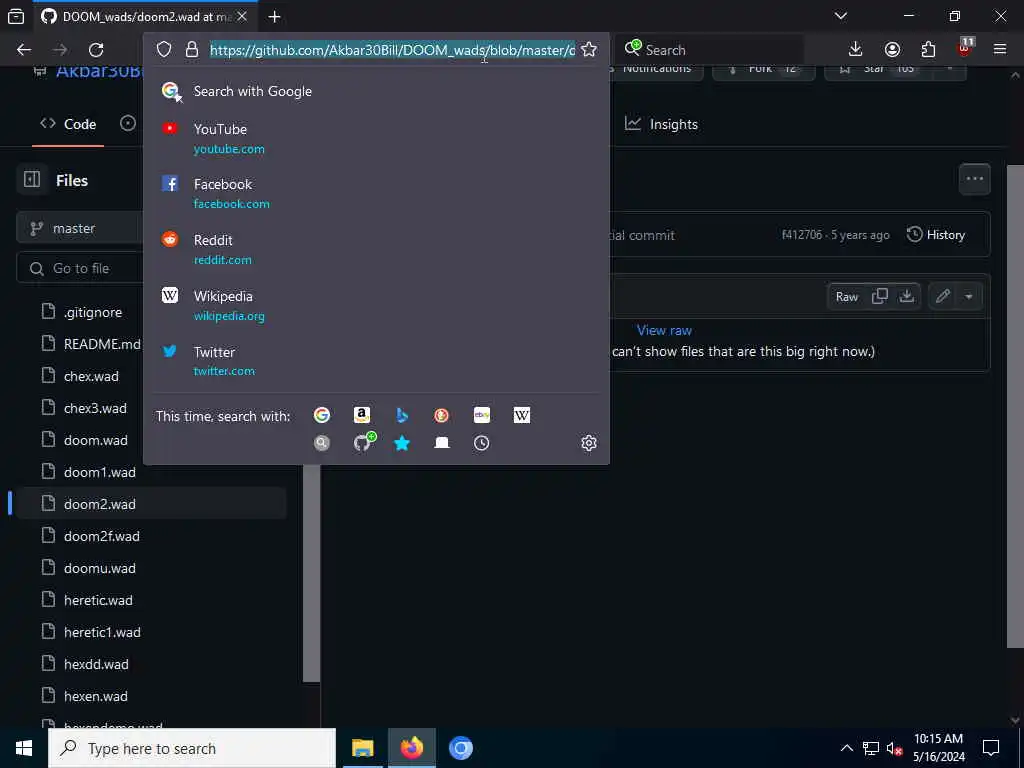Viewport: 1024px width, 768px height.
Task: Add GitHub search engine from one-off row
Action: 364,442
